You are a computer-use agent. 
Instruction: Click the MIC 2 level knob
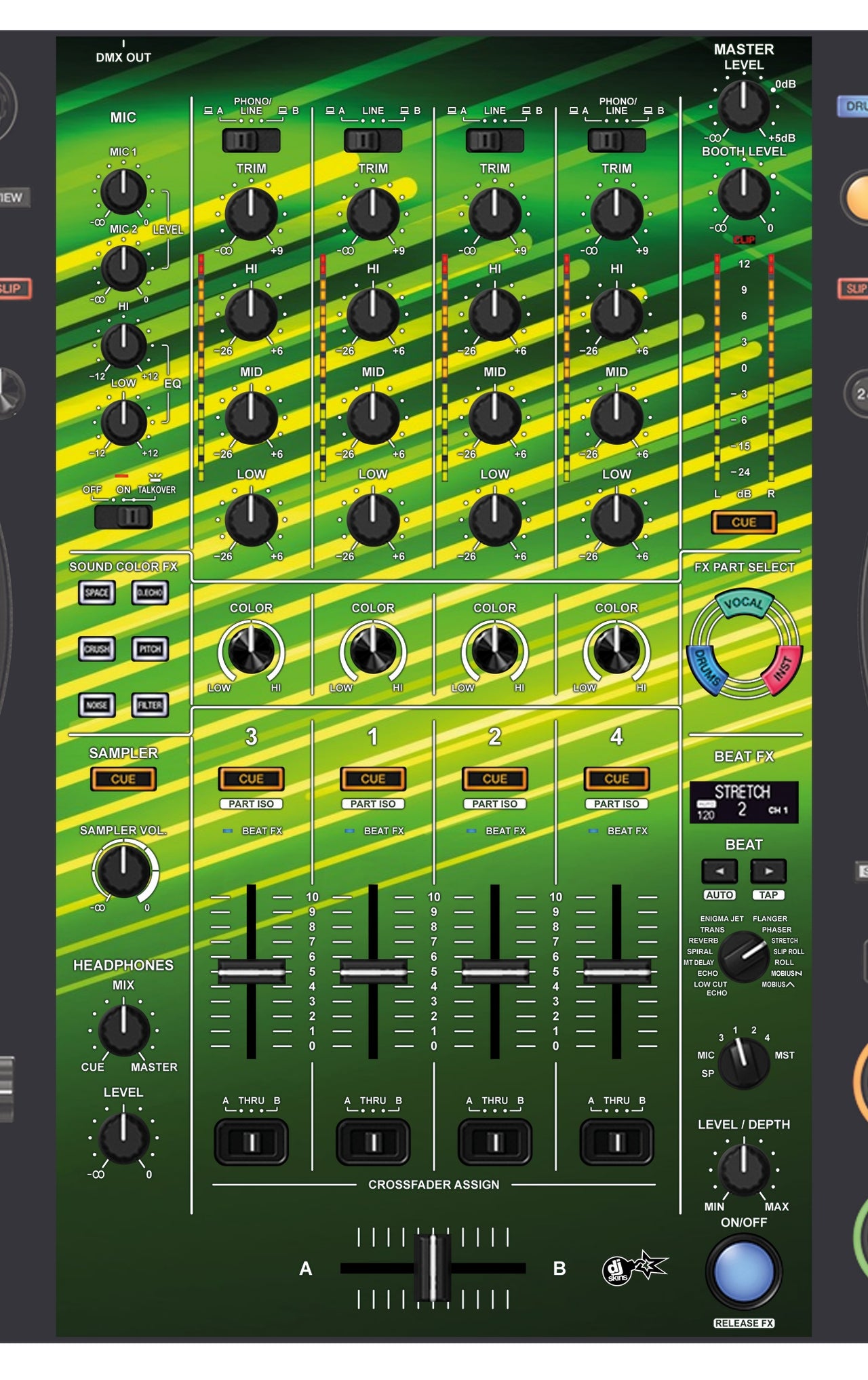[x=123, y=268]
